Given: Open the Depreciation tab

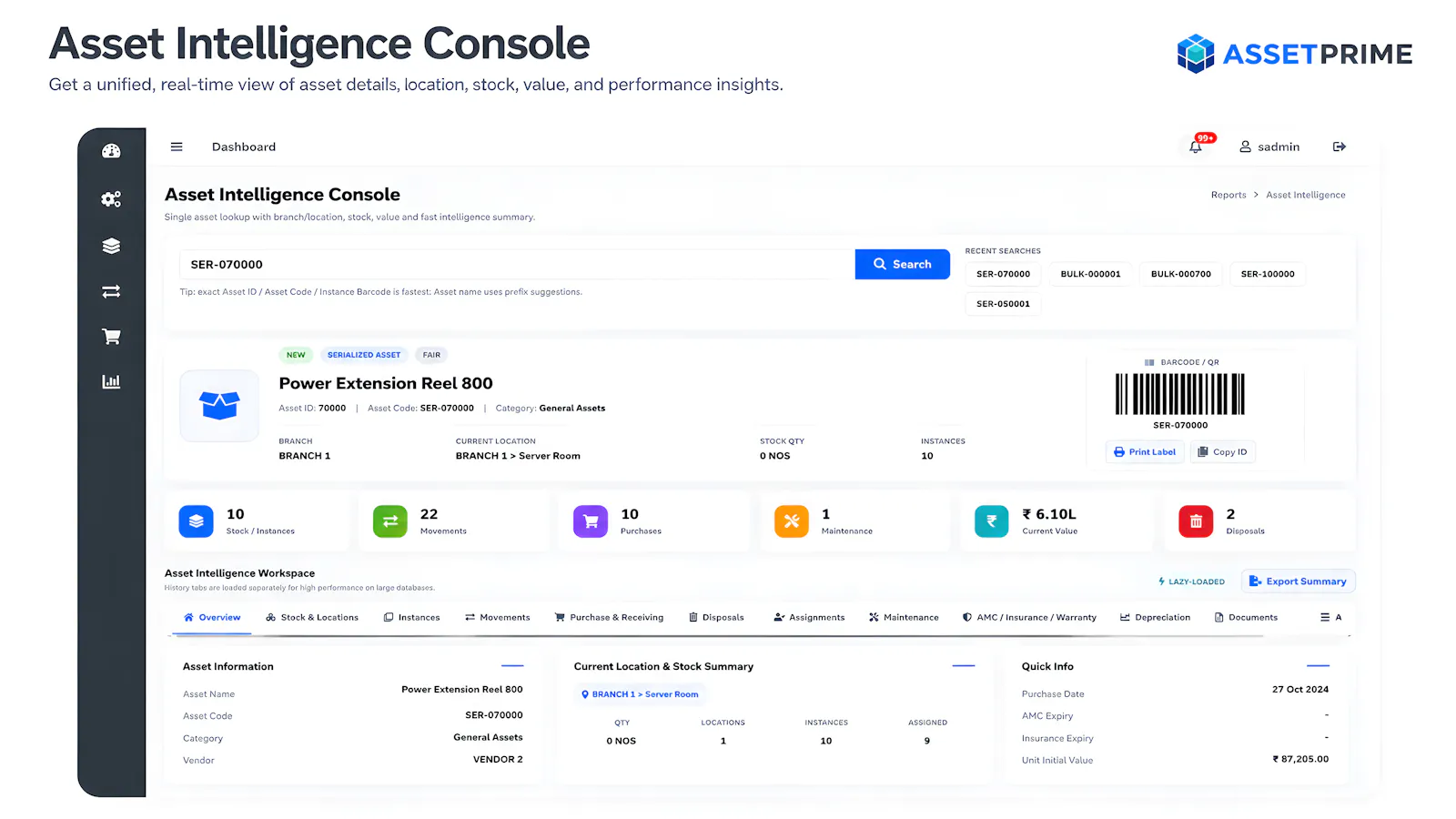Looking at the screenshot, I should (1155, 617).
